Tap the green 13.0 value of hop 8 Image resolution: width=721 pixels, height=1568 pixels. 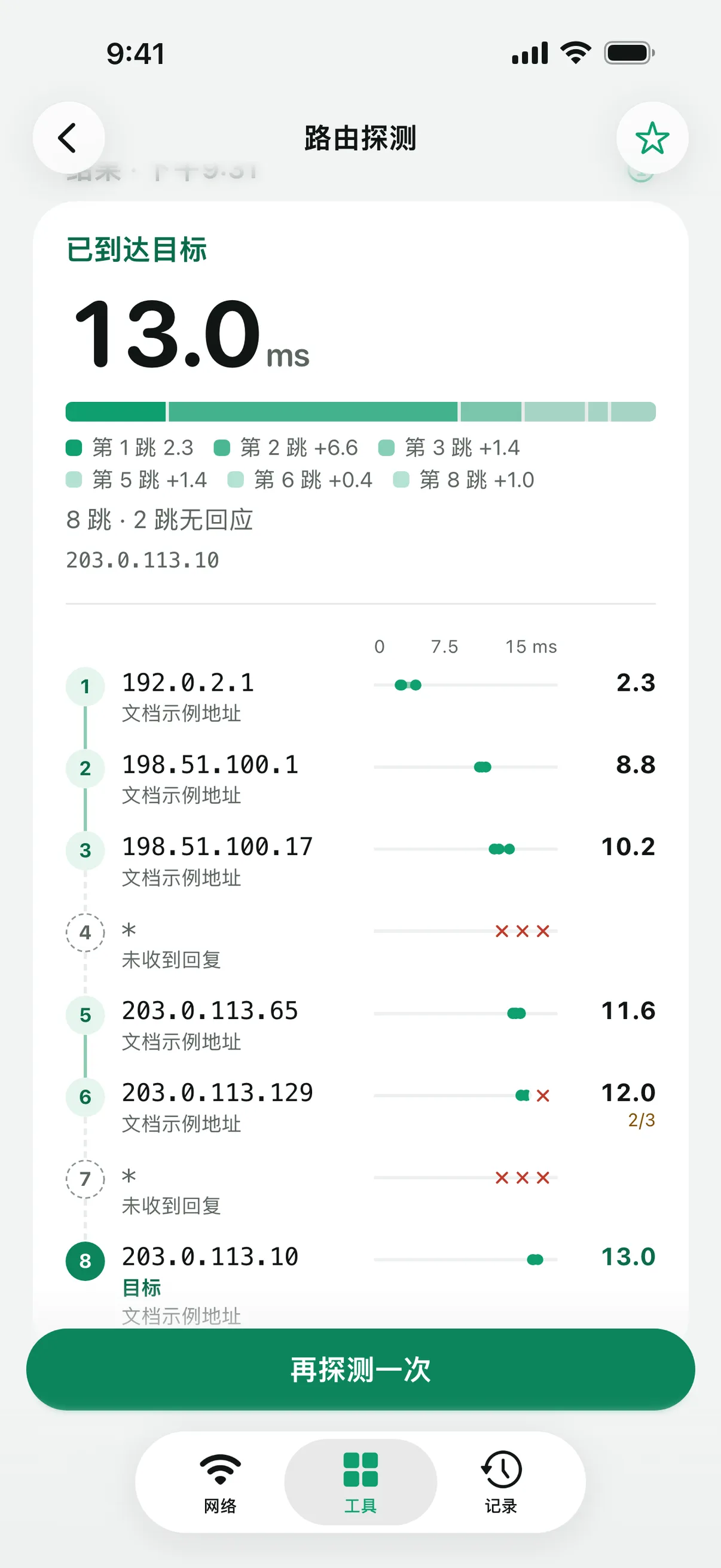(628, 1257)
